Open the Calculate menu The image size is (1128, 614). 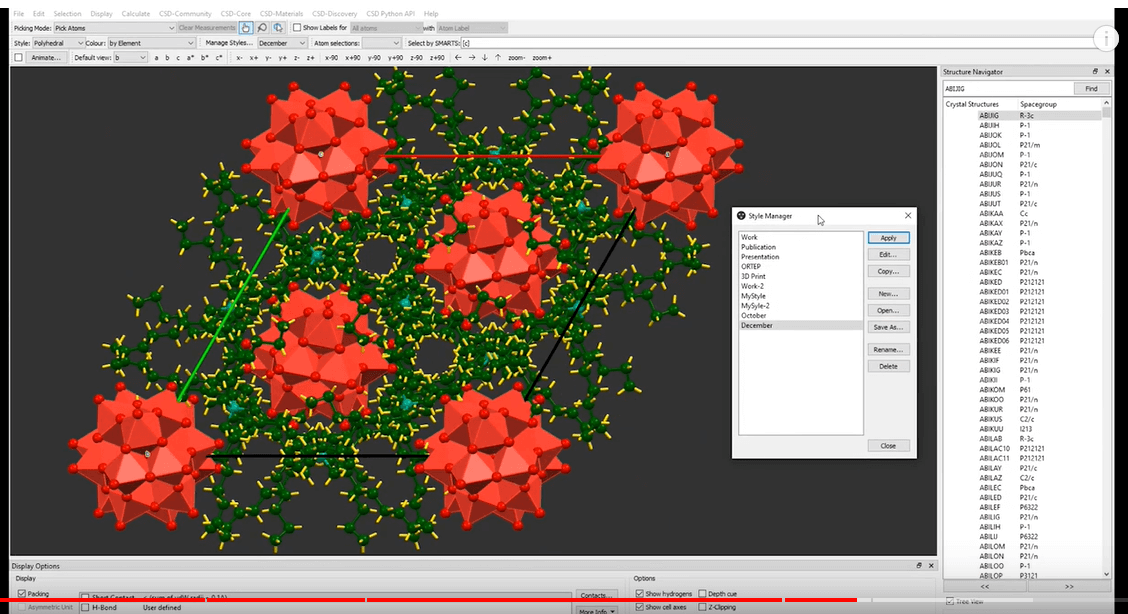pyautogui.click(x=135, y=14)
